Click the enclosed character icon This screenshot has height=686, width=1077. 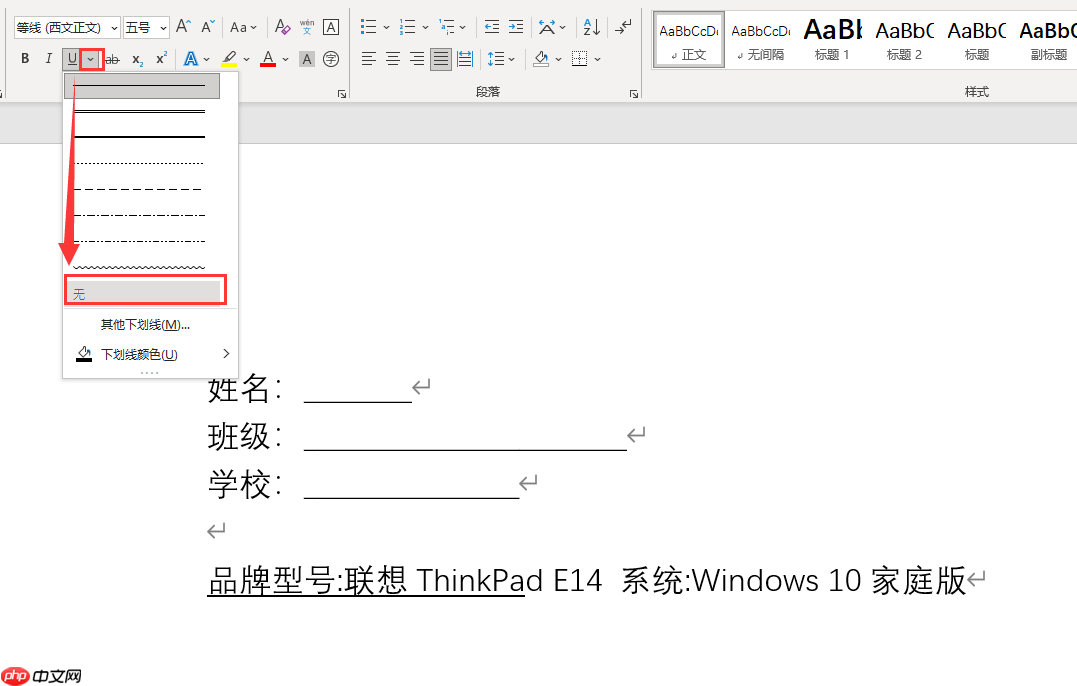(331, 59)
